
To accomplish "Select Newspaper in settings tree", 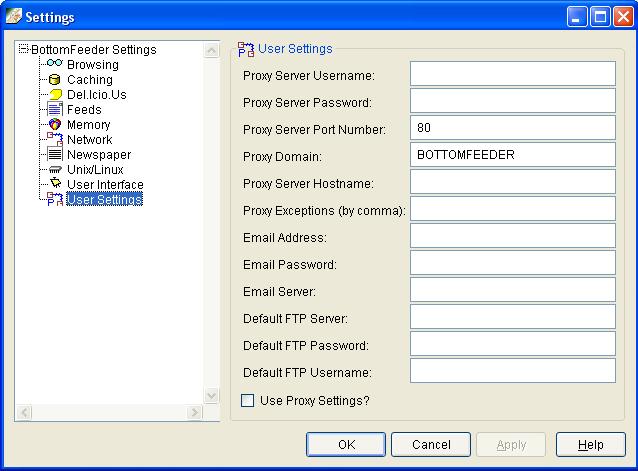I will point(99,155).
